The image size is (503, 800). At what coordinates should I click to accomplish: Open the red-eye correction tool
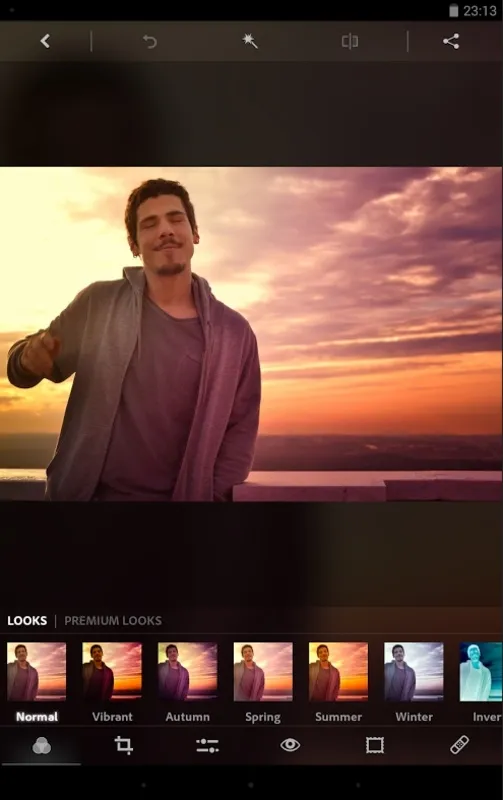tap(290, 745)
